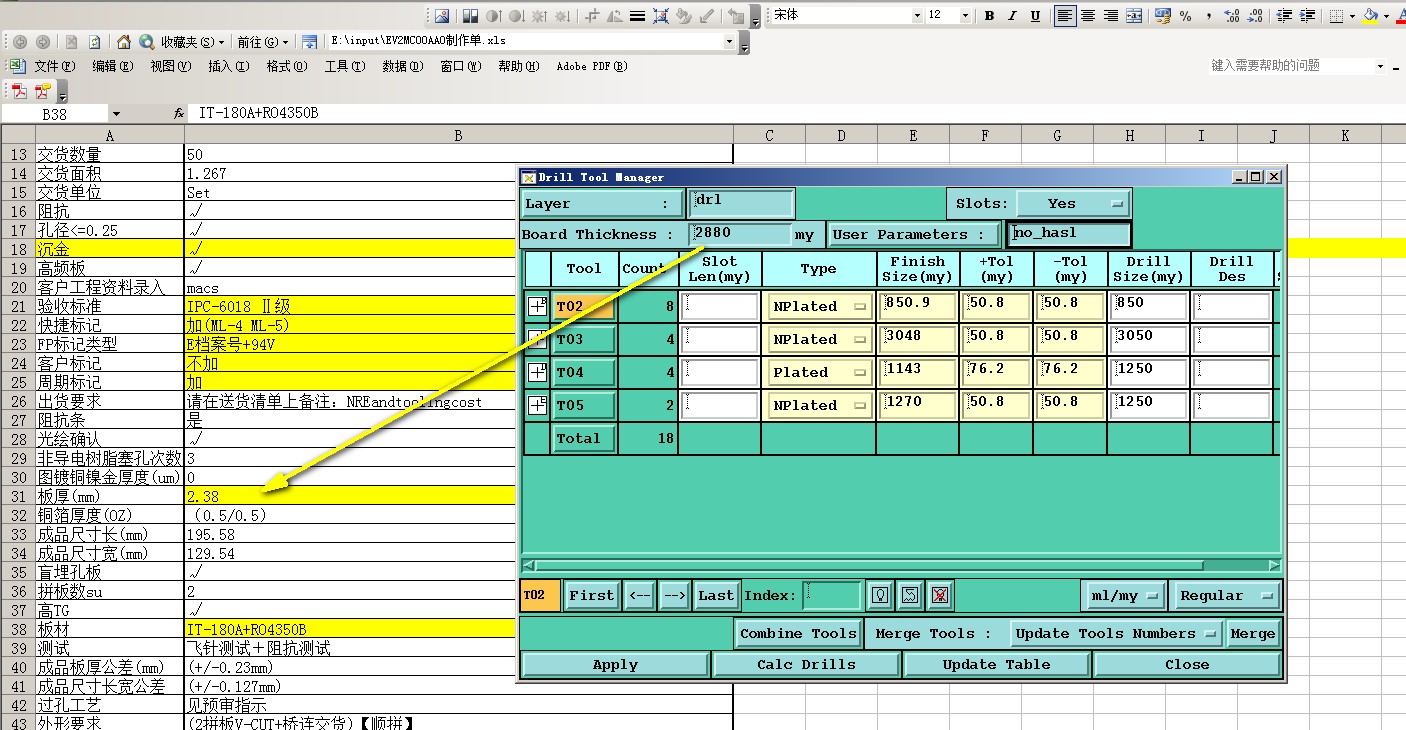Image resolution: width=1406 pixels, height=730 pixels.
Task: Open the font name dropdown
Action: (917, 15)
